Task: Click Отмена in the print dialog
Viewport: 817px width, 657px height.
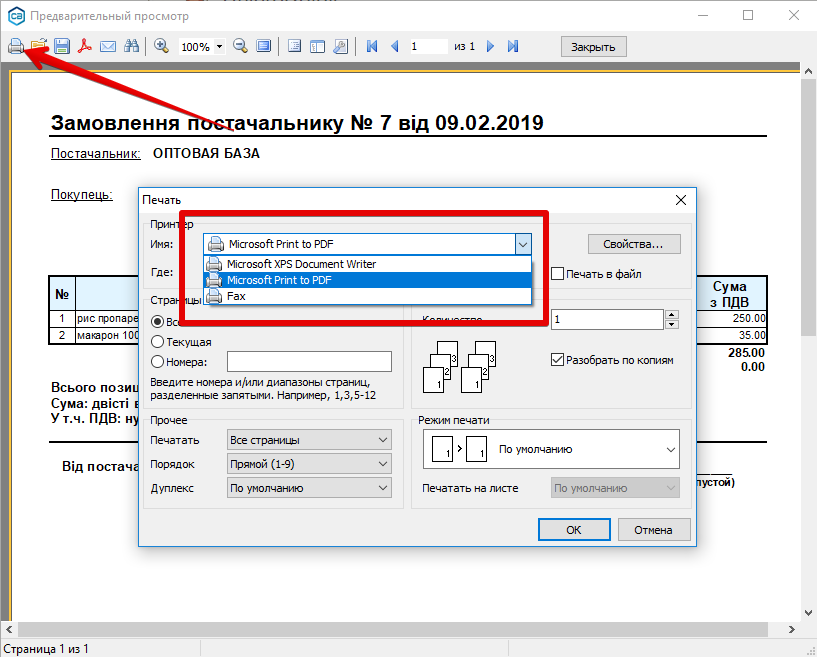Action: (x=653, y=530)
